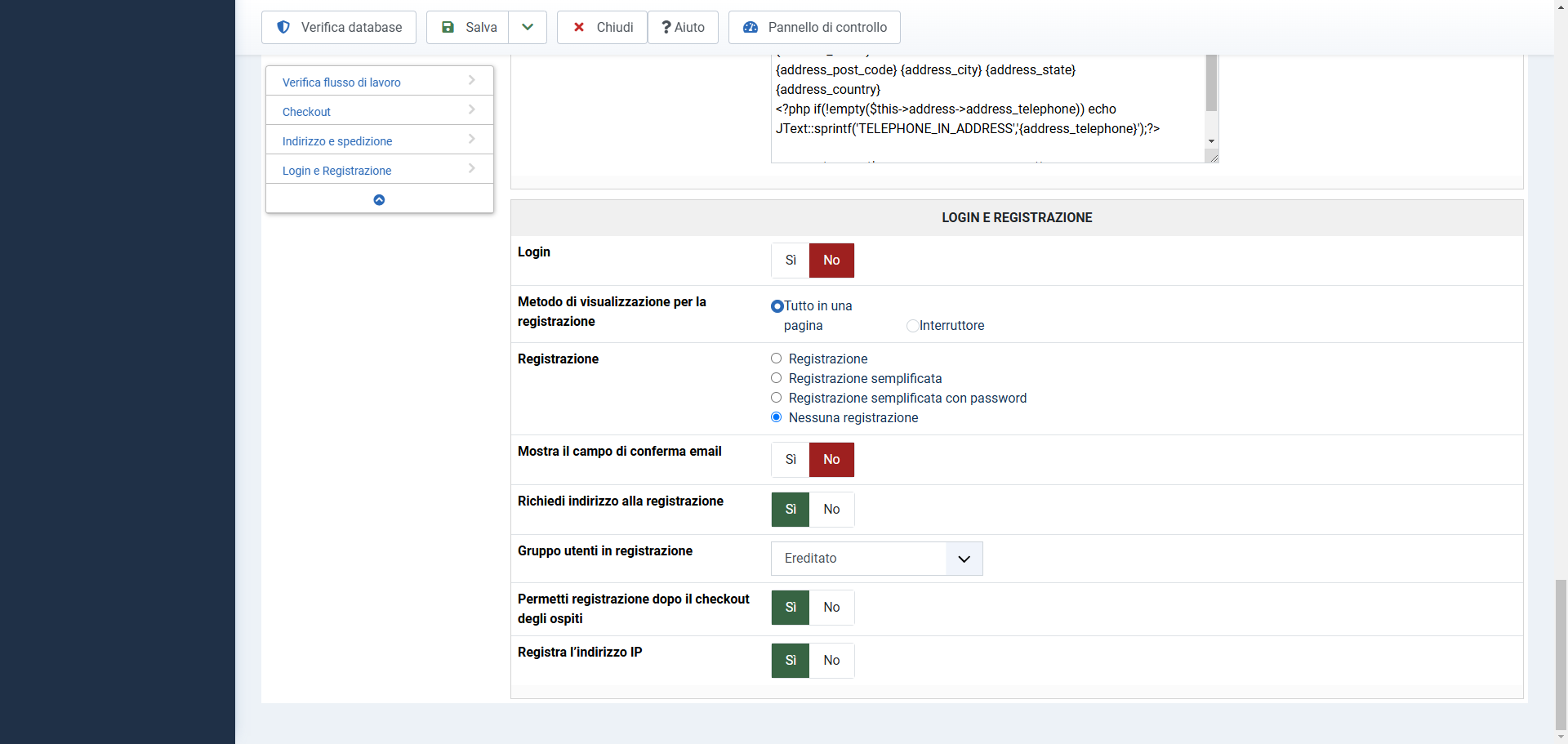Select the Interruttore radio option
This screenshot has width=1568, height=744.
point(912,326)
